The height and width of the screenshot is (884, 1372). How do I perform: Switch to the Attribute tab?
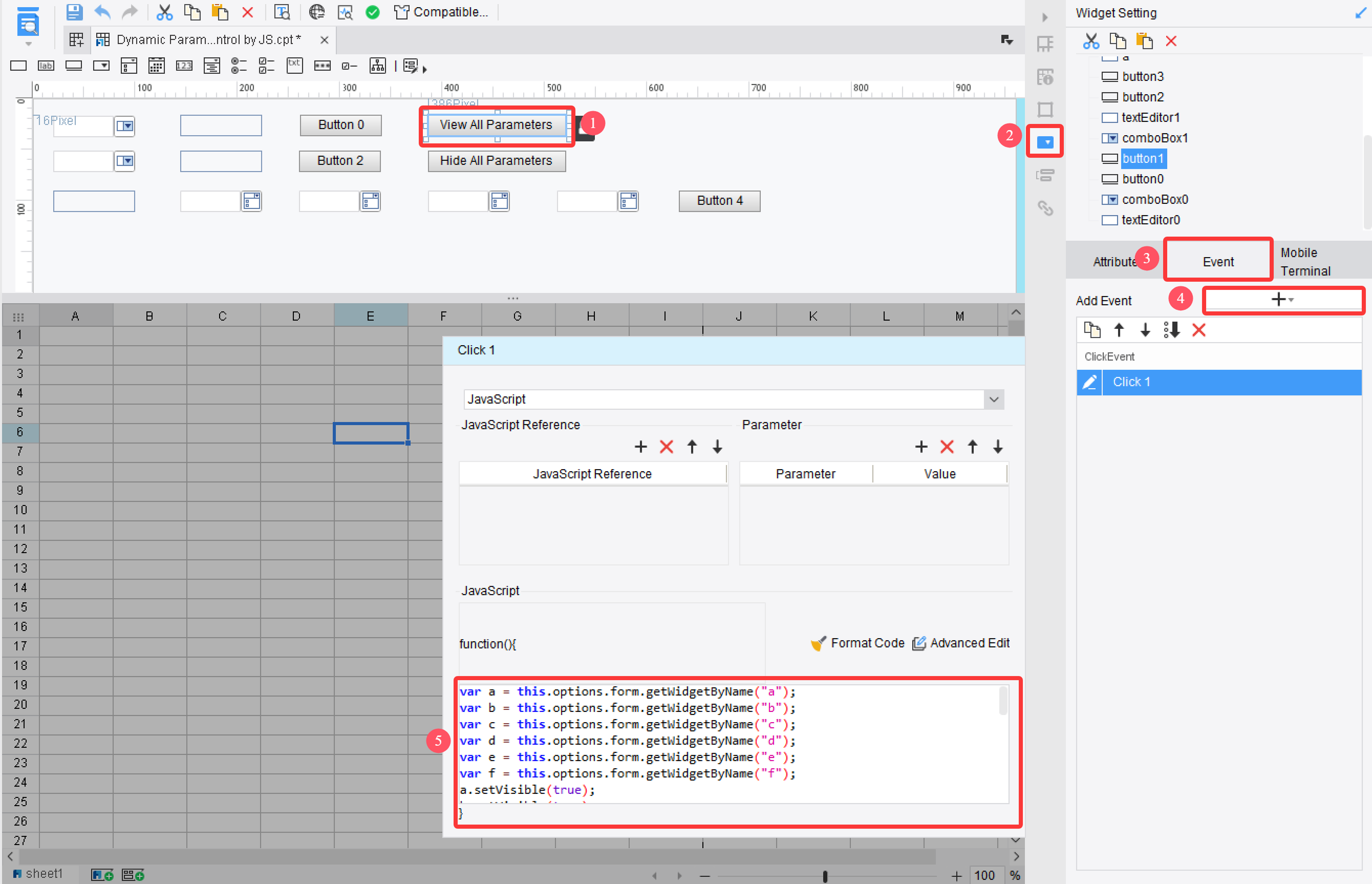(1114, 262)
